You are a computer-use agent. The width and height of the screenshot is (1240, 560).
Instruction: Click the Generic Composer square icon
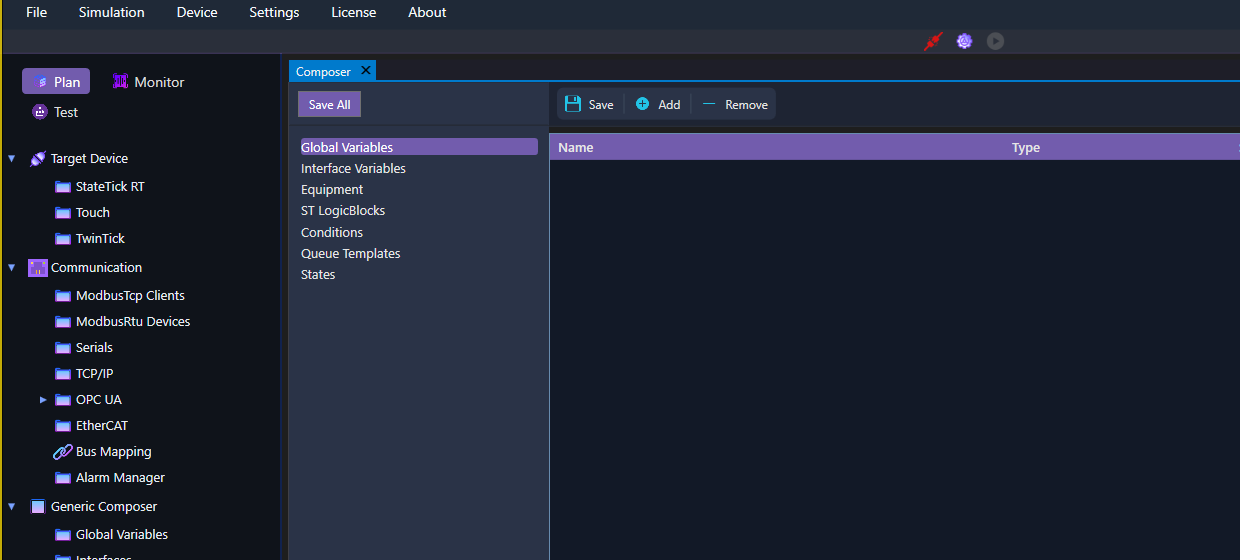click(x=38, y=506)
